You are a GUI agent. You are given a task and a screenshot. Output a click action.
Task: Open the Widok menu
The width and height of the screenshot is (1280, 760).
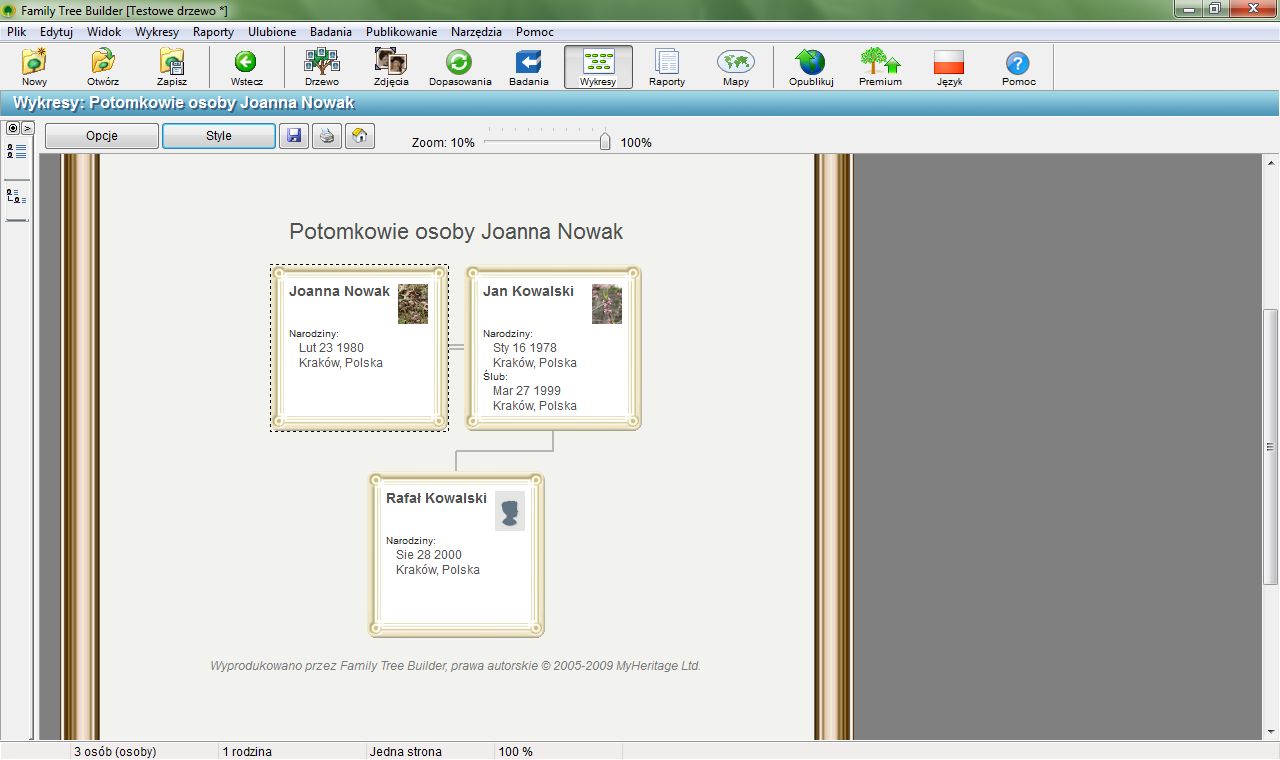104,32
